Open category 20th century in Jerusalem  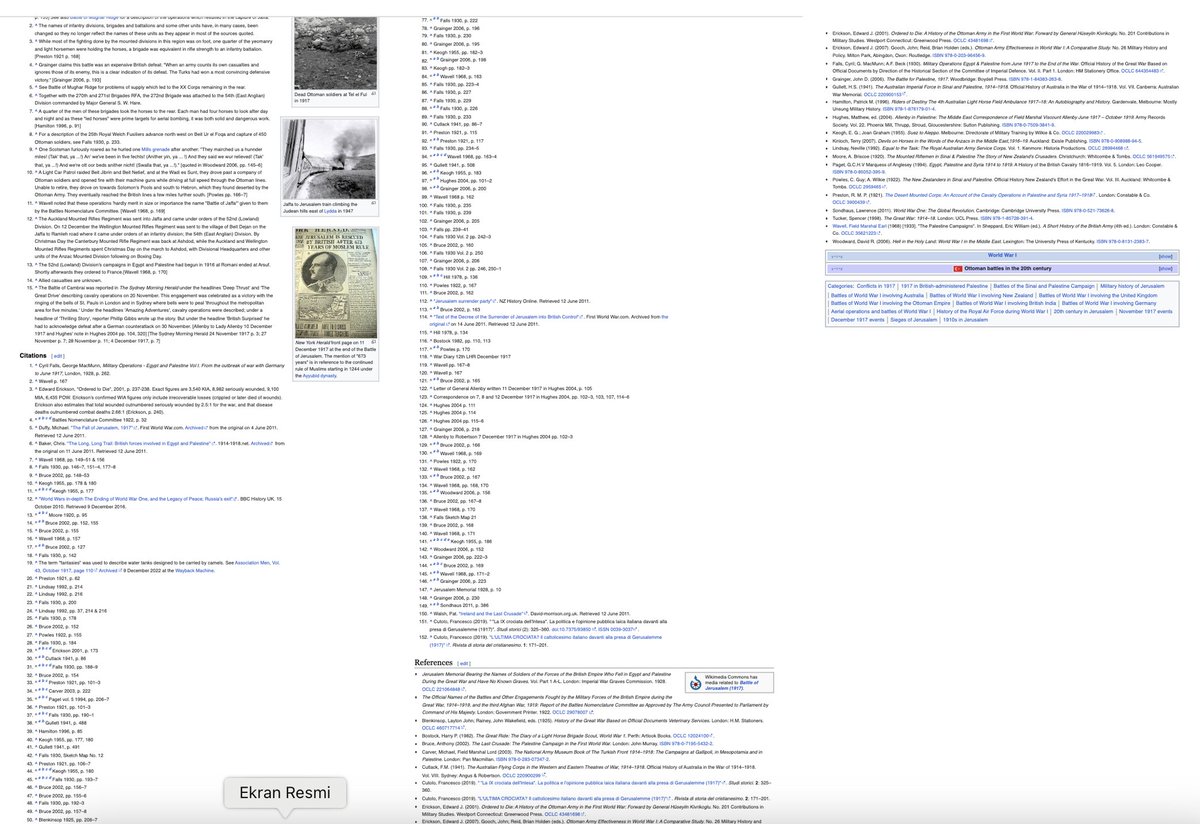[1083, 312]
